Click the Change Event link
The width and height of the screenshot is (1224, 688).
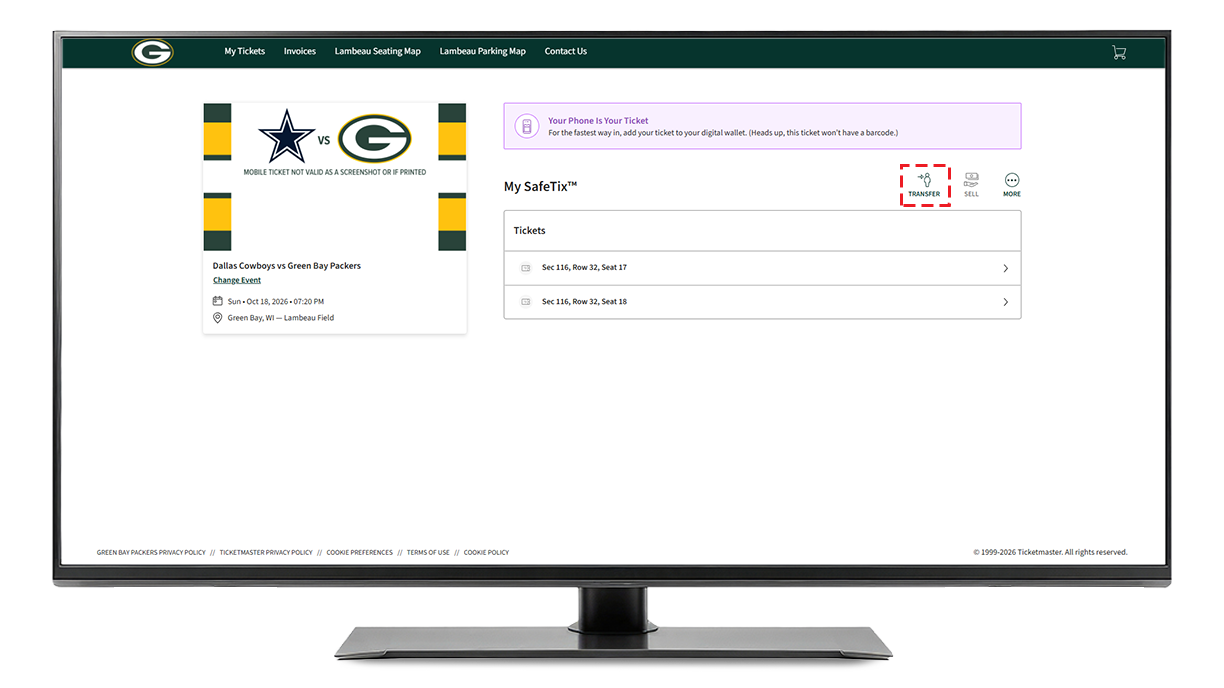pos(237,281)
